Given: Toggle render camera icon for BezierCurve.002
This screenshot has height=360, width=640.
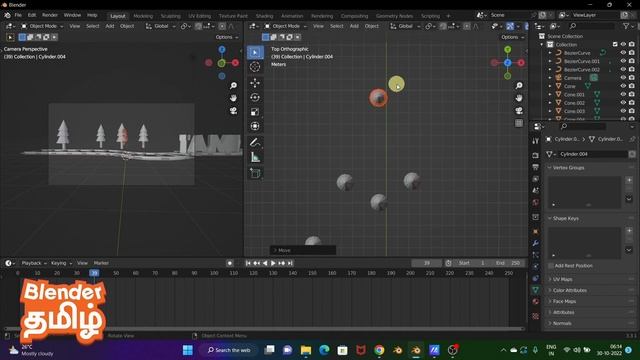Looking at the screenshot, I should point(632,69).
